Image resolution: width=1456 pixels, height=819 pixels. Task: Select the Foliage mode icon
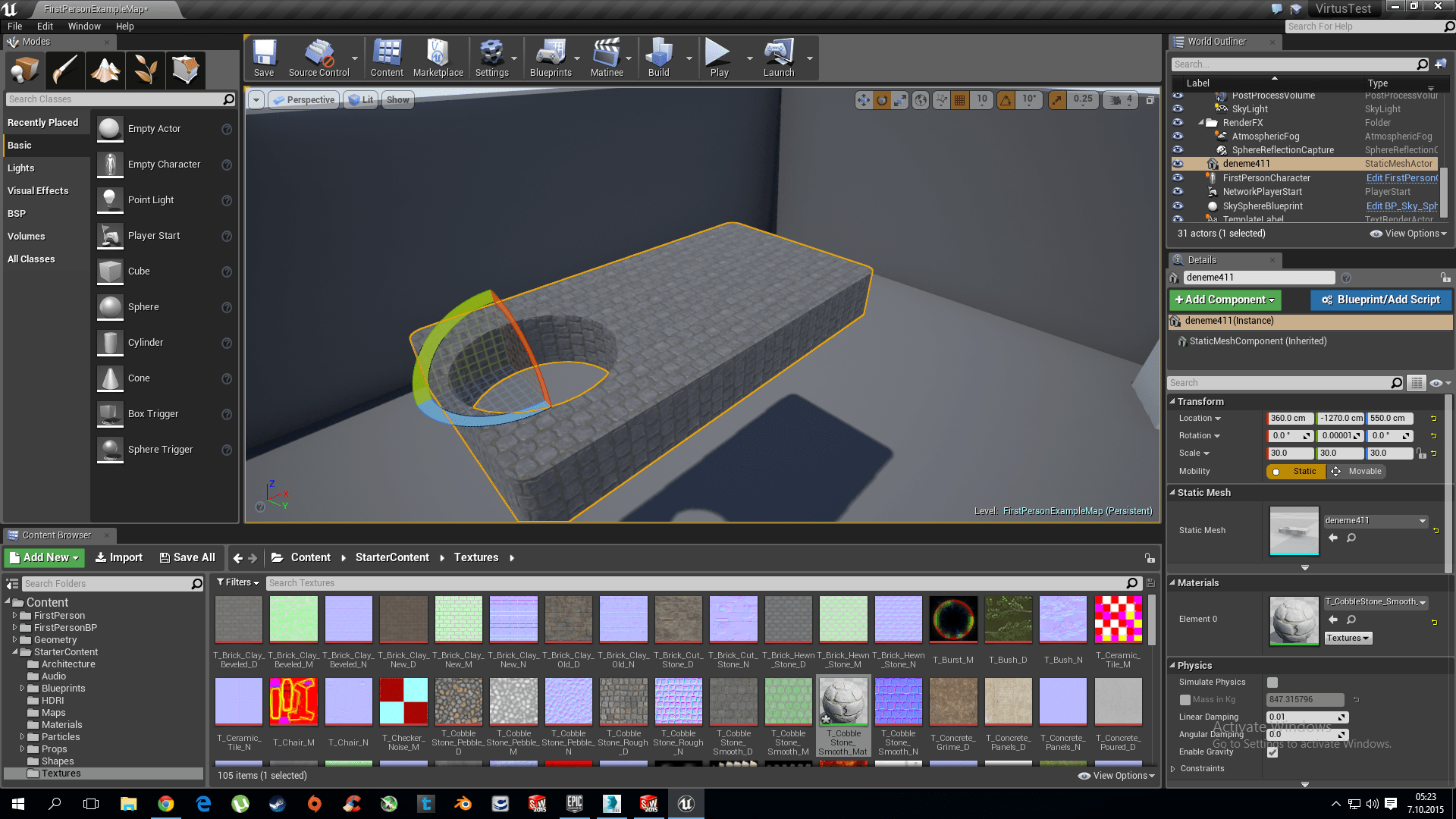pos(145,71)
